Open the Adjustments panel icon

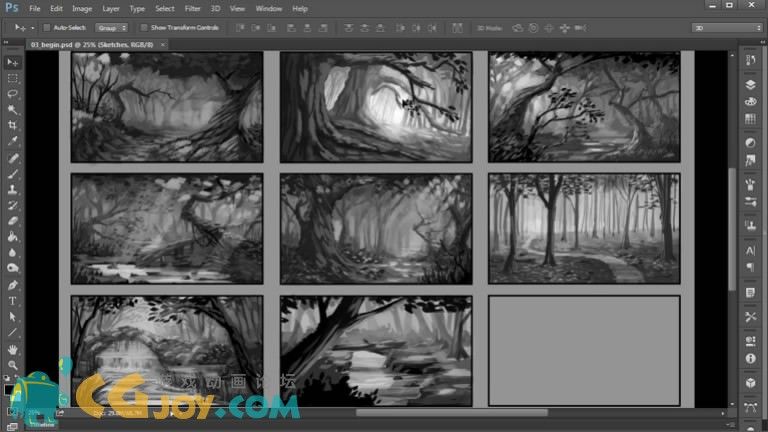click(750, 143)
